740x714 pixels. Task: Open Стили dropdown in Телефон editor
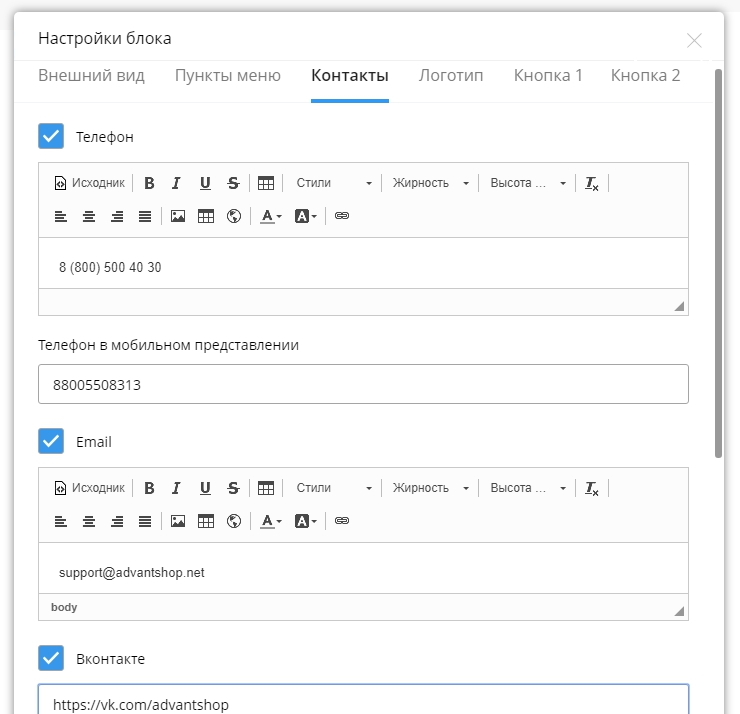point(333,183)
